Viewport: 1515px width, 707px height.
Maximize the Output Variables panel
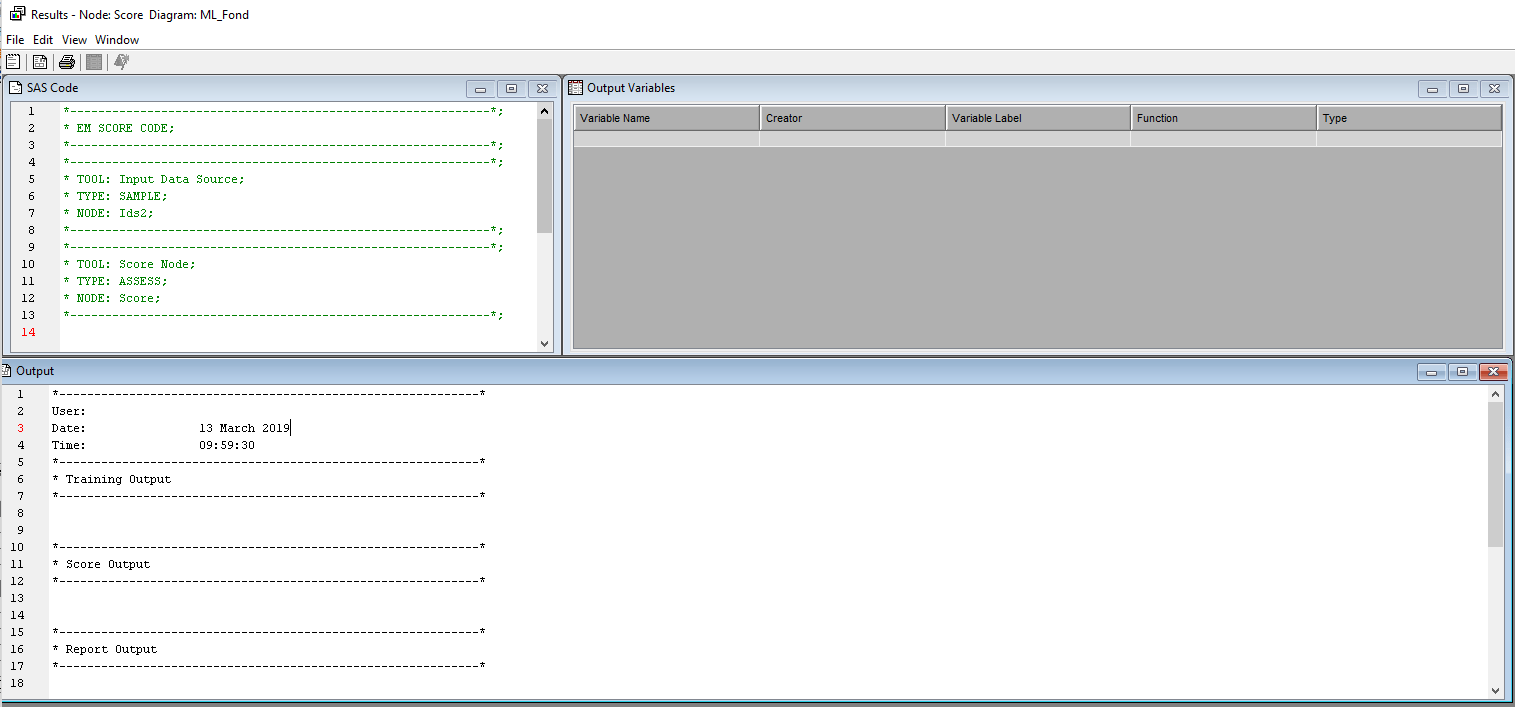coord(1463,89)
